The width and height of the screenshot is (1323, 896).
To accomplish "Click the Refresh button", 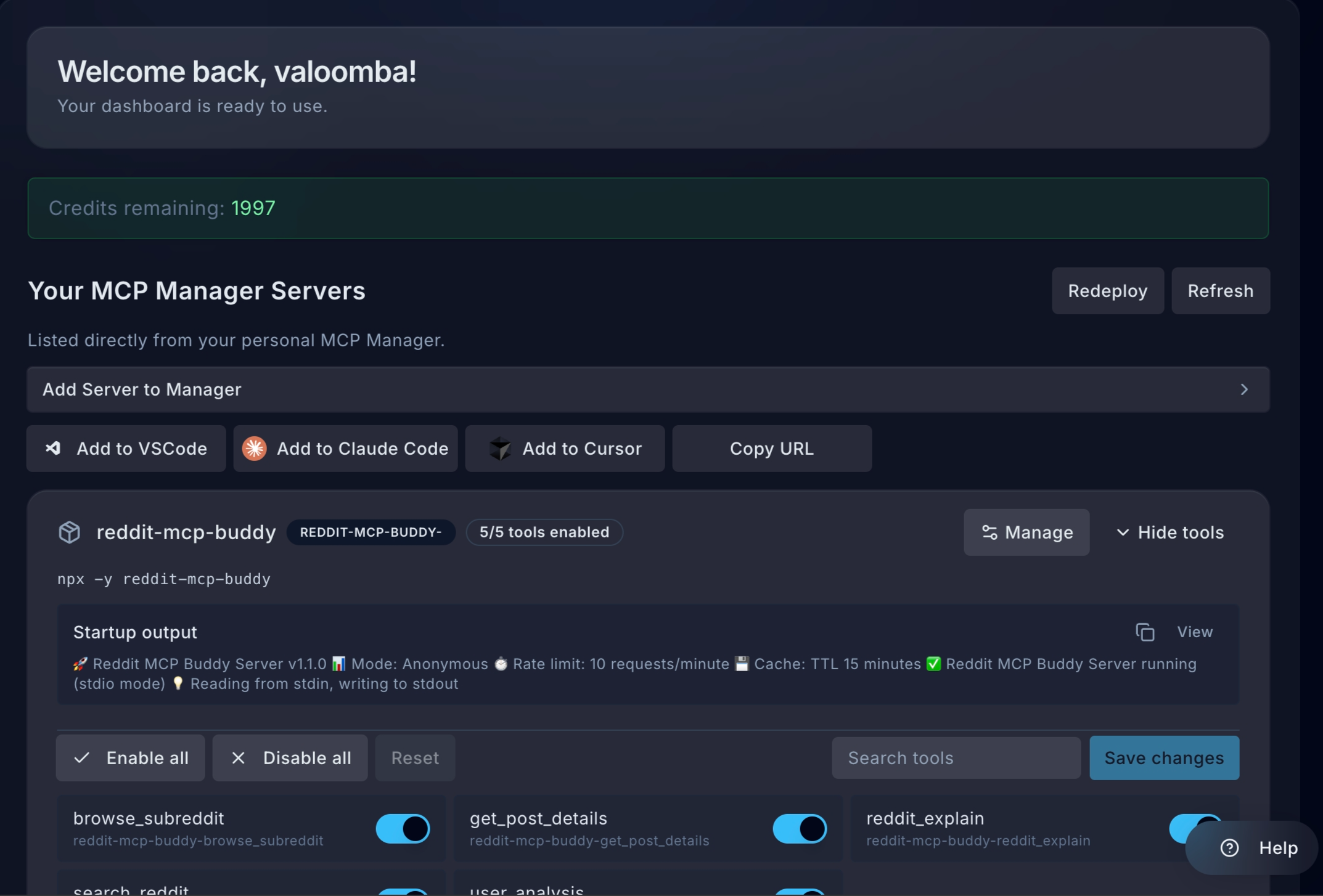I will coord(1221,290).
